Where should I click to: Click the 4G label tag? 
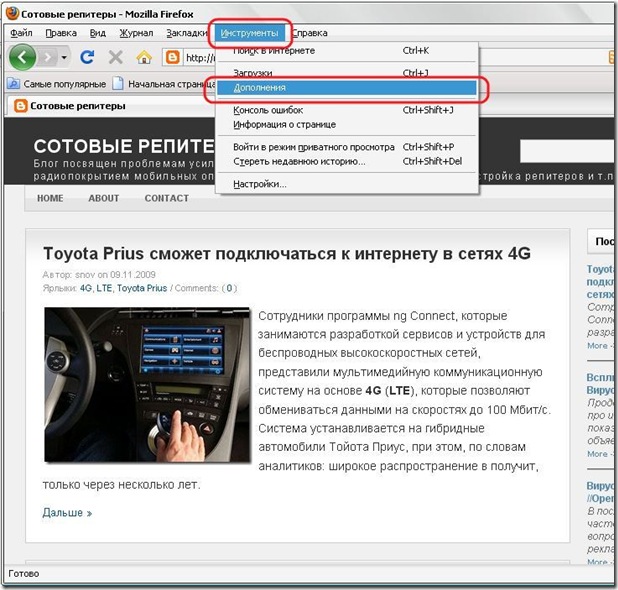pos(86,288)
